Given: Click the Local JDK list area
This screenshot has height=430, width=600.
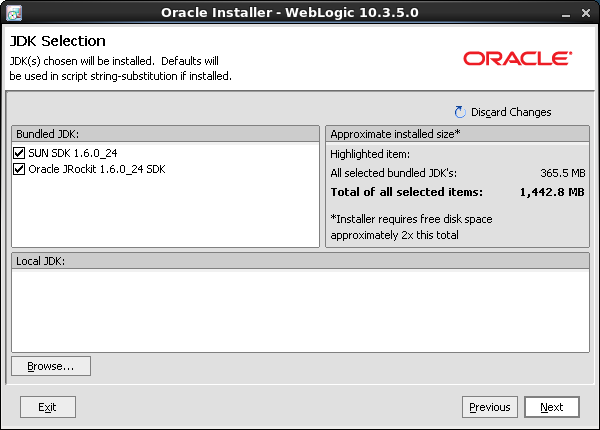Looking at the screenshot, I should pyautogui.click(x=300, y=310).
